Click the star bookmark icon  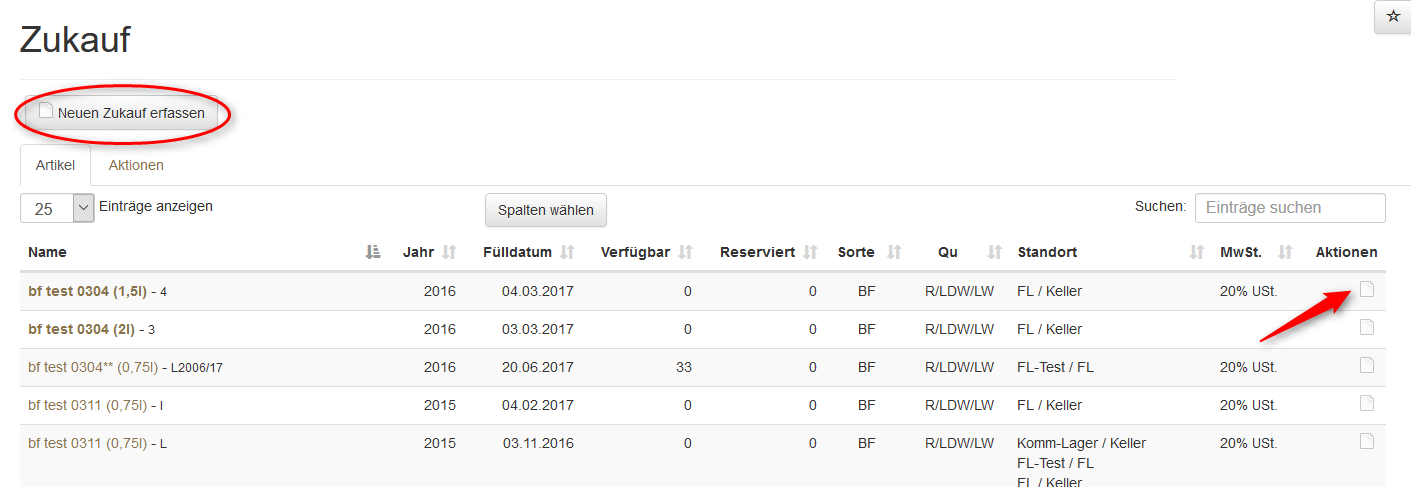[x=1393, y=17]
